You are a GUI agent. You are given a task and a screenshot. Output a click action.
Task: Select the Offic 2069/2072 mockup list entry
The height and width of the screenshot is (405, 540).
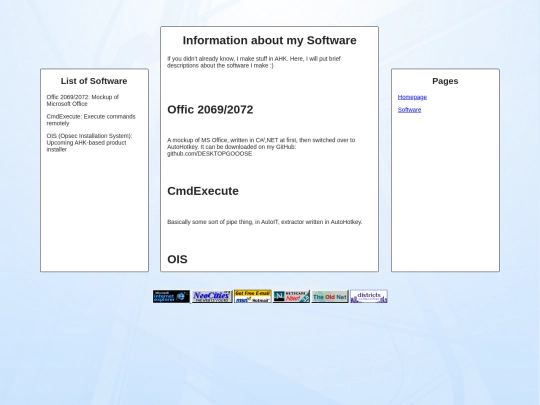coord(83,100)
